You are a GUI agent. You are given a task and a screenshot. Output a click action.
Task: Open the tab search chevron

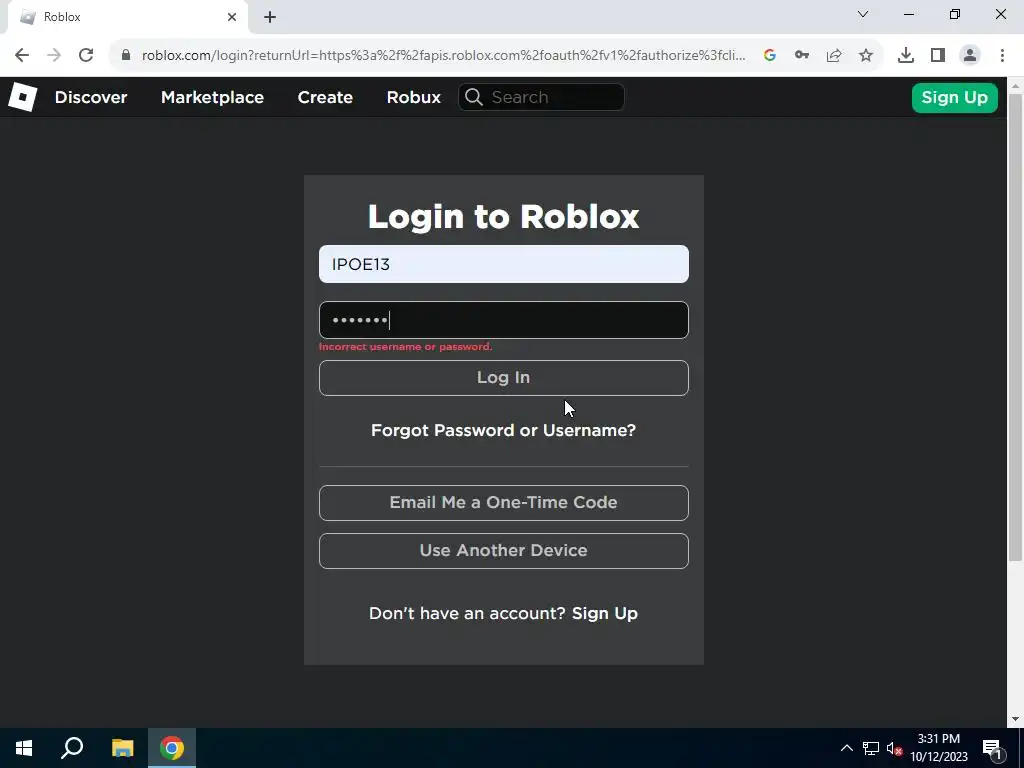coord(863,14)
